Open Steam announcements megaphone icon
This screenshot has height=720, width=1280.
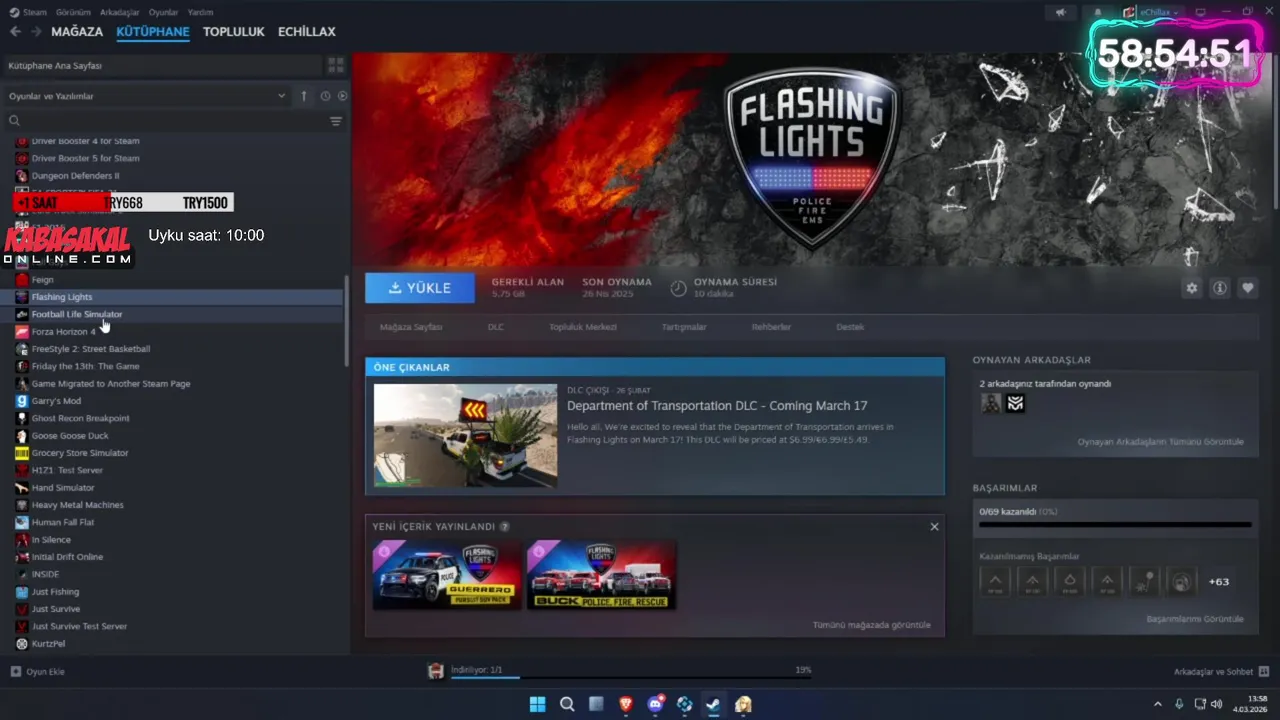1060,12
